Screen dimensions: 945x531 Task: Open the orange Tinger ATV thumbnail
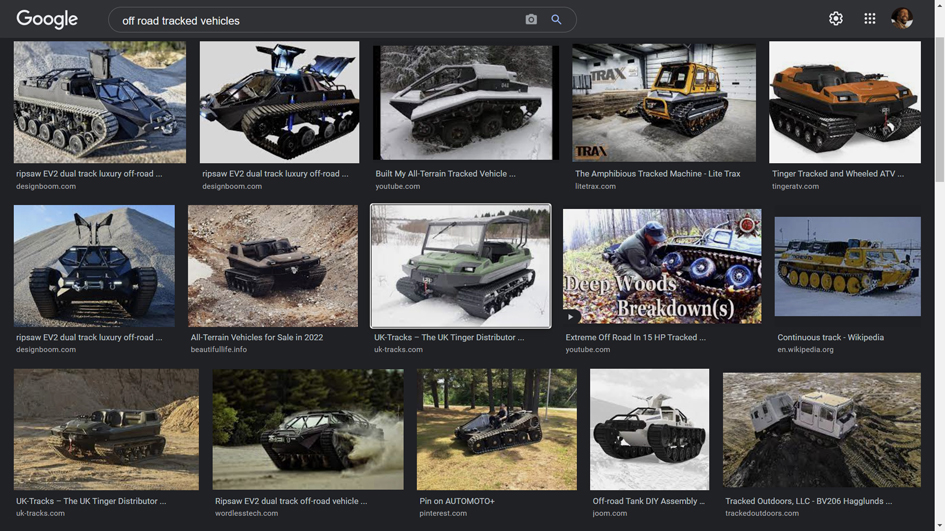click(844, 102)
